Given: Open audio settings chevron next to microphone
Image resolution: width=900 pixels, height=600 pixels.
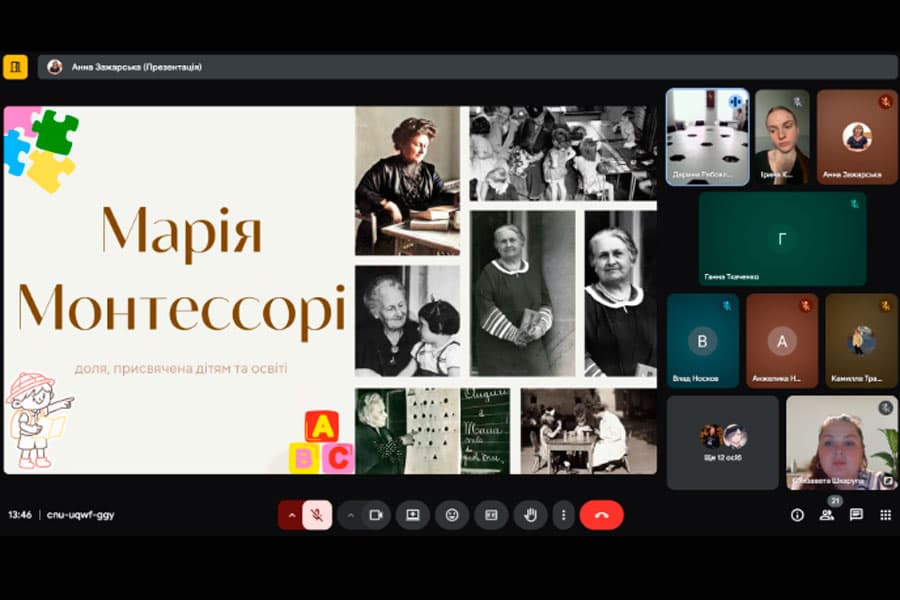Looking at the screenshot, I should point(291,515).
